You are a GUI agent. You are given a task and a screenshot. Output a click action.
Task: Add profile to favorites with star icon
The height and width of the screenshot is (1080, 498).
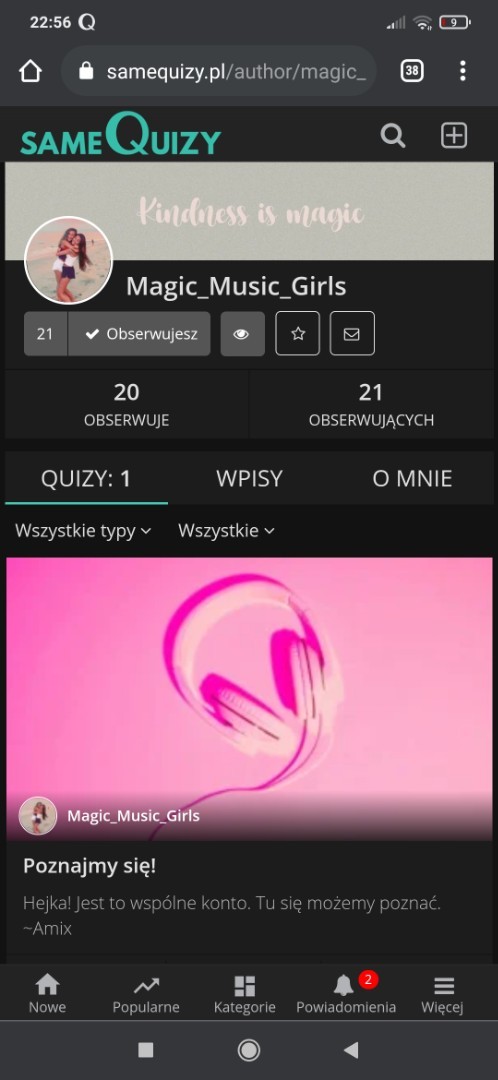(x=298, y=334)
